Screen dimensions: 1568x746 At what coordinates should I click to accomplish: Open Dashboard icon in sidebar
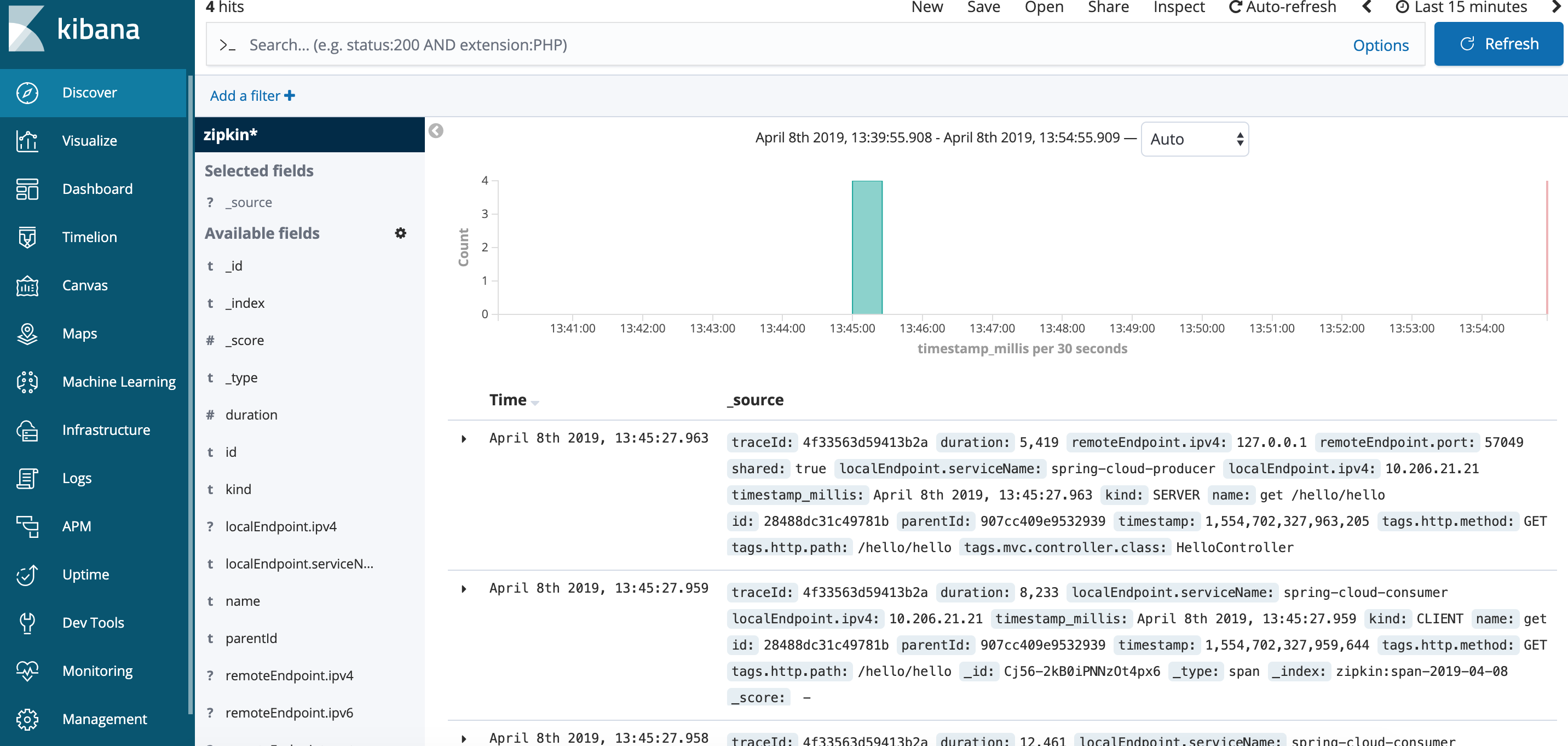coord(27,189)
